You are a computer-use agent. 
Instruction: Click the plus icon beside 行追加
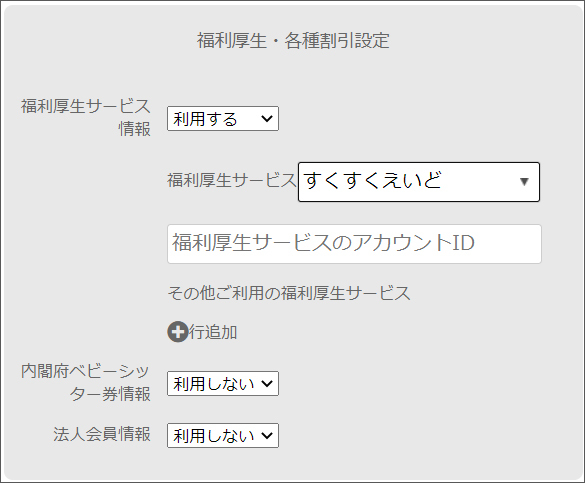tap(178, 332)
